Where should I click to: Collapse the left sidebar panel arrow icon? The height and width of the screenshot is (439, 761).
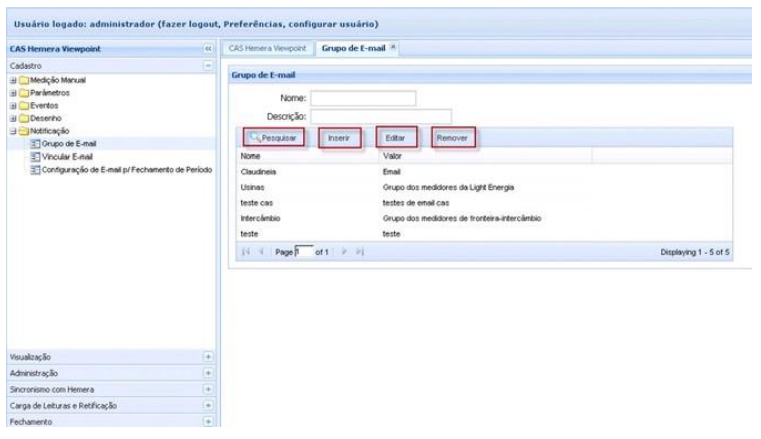click(x=209, y=48)
